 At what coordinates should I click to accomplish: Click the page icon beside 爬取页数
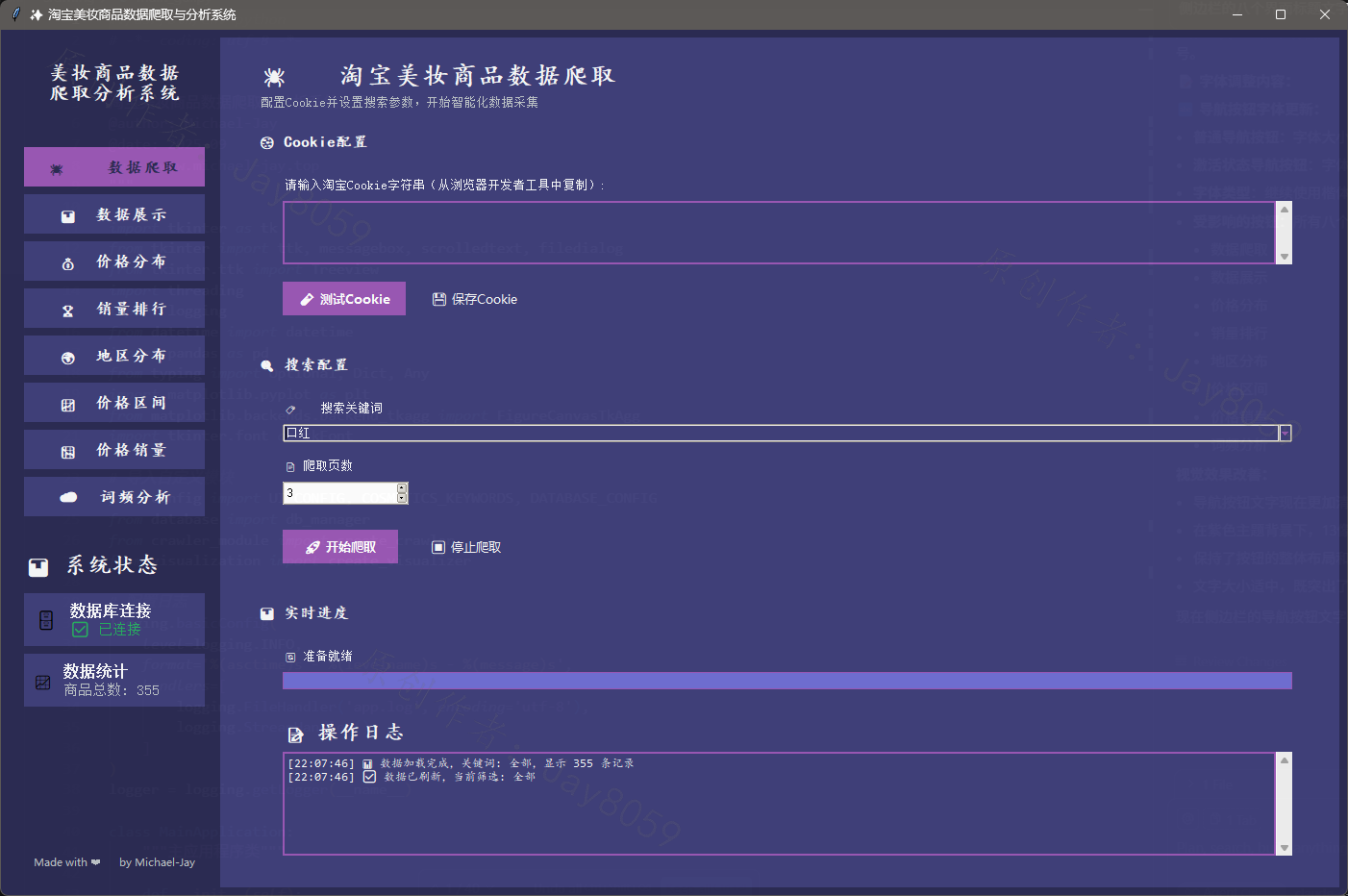tap(290, 466)
